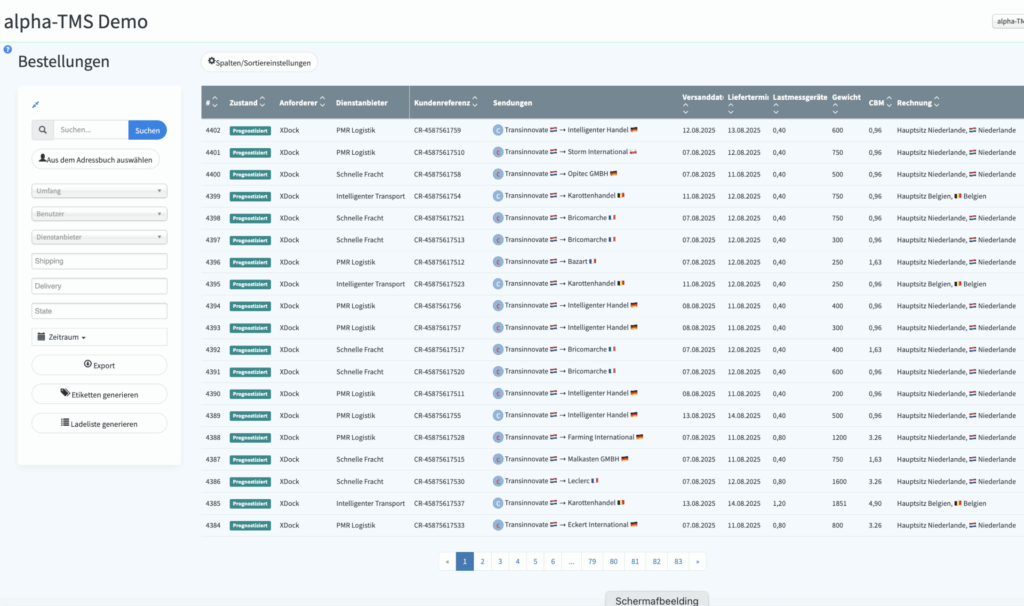Click Opitec GMBH shipment destination
This screenshot has width=1024, height=606.
point(588,174)
